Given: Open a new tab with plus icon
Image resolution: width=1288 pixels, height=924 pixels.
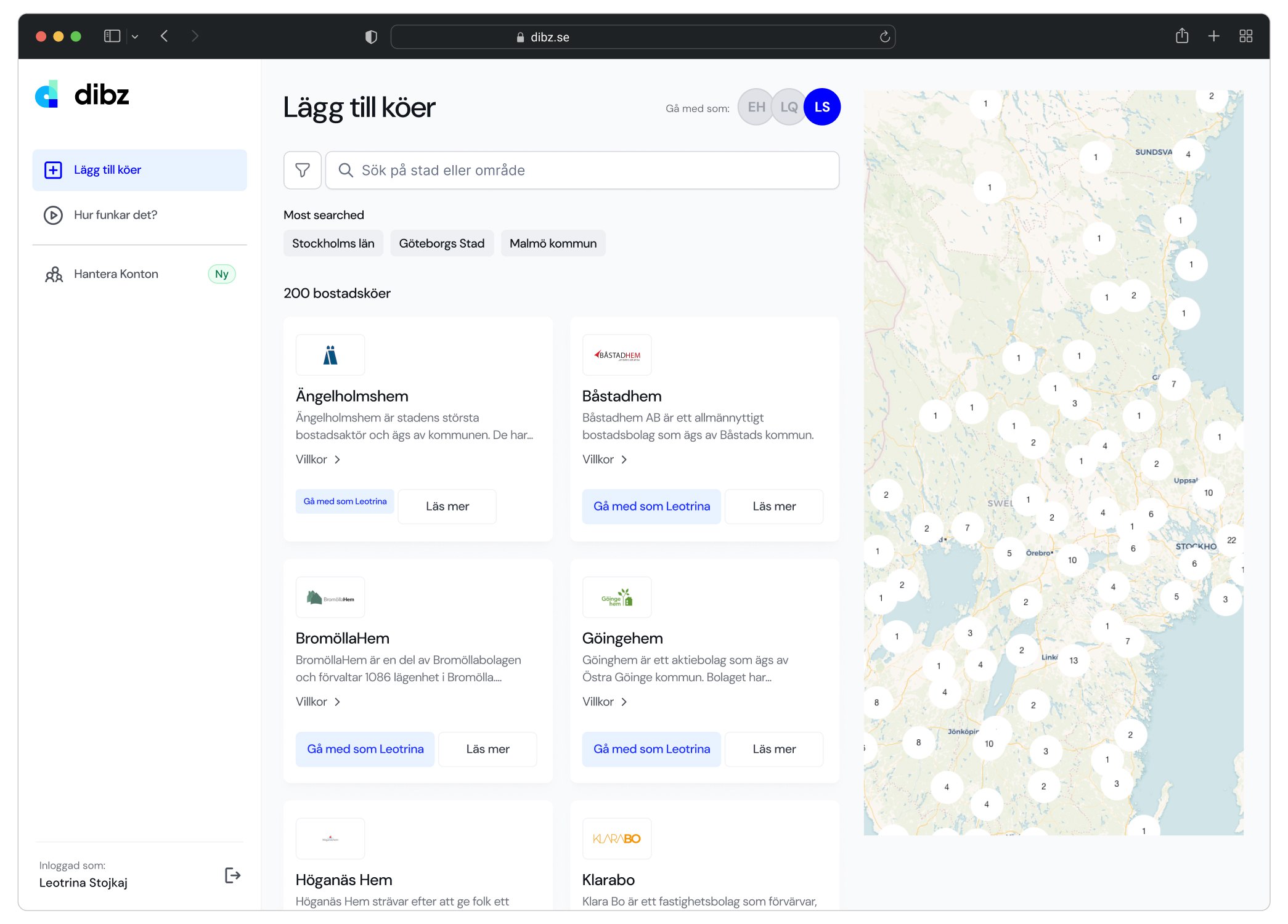Looking at the screenshot, I should pos(1214,36).
